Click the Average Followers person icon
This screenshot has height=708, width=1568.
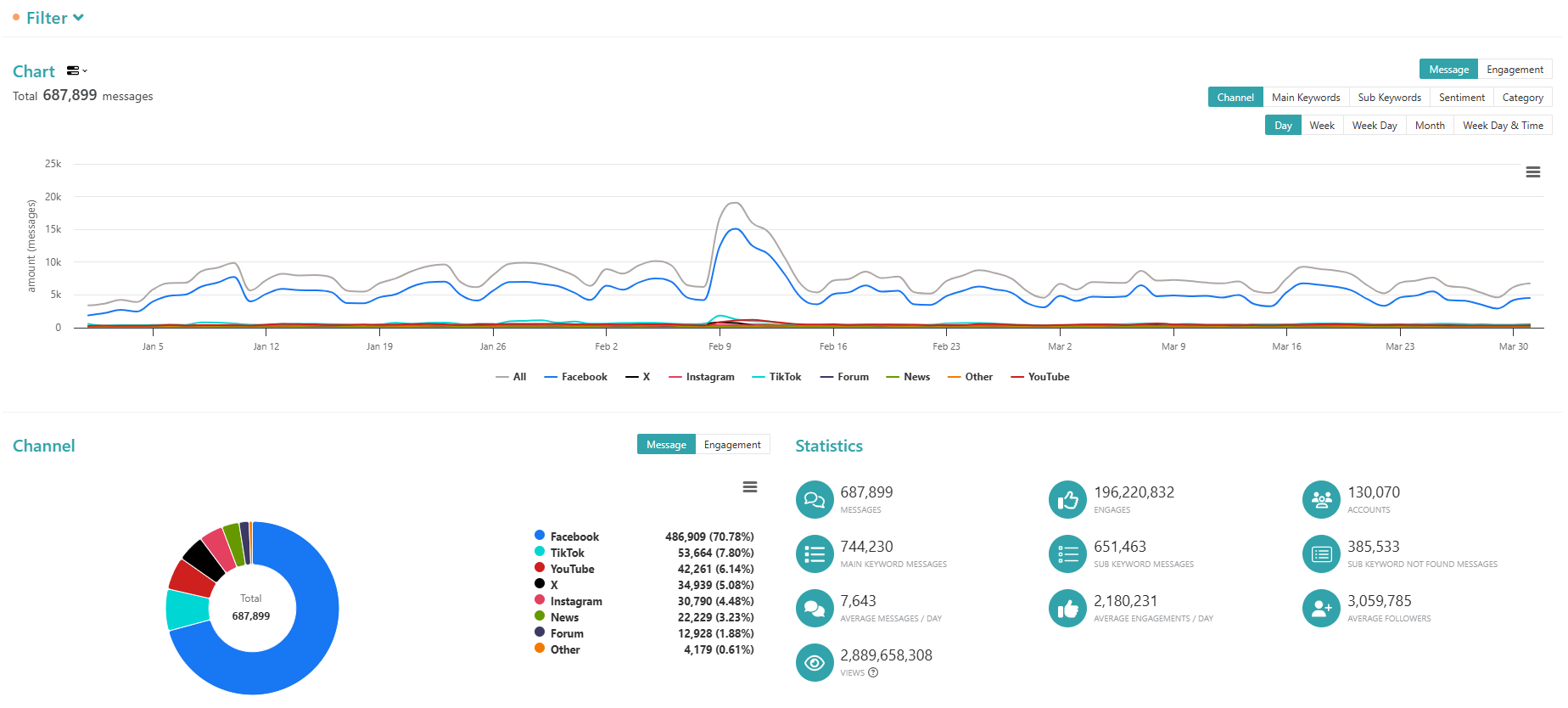tap(1321, 608)
